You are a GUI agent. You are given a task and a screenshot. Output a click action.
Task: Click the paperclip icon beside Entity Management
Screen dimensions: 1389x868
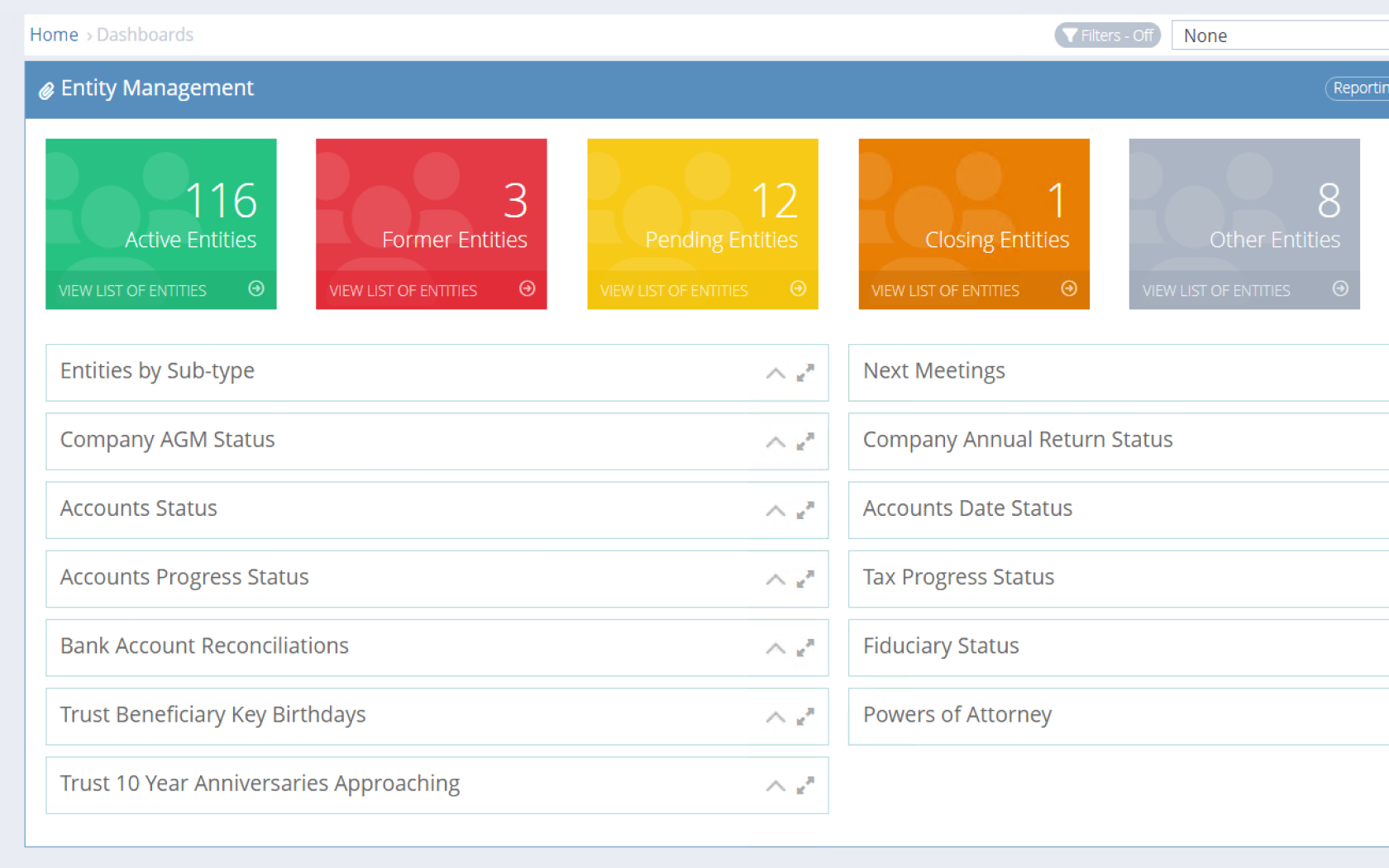[46, 90]
